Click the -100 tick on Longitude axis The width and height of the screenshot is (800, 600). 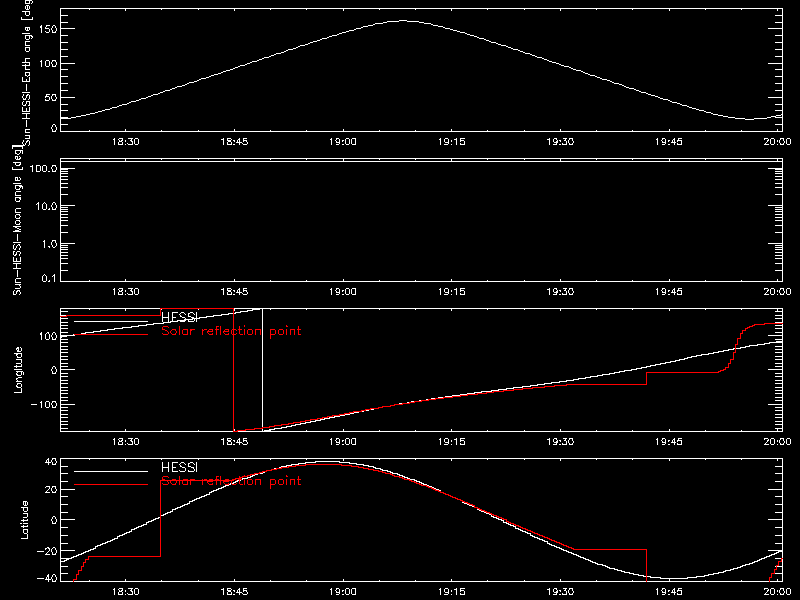[x=44, y=404]
